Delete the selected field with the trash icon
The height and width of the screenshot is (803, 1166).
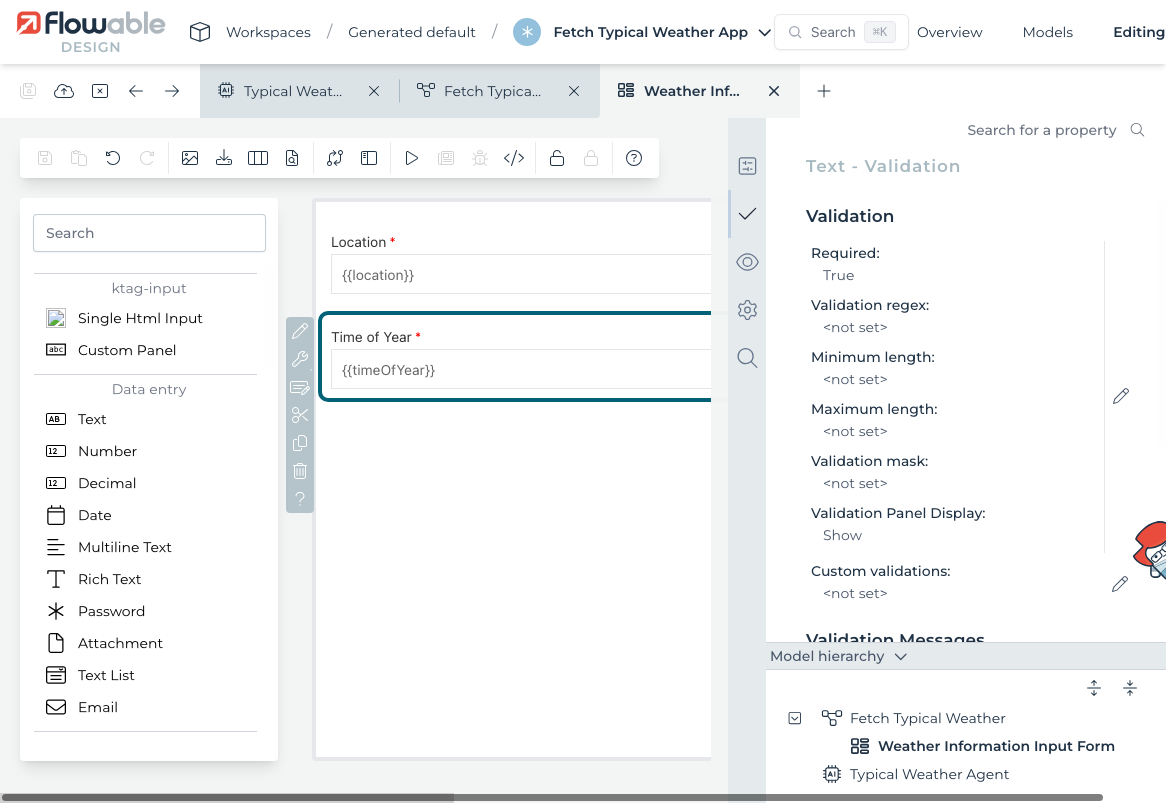click(x=300, y=471)
